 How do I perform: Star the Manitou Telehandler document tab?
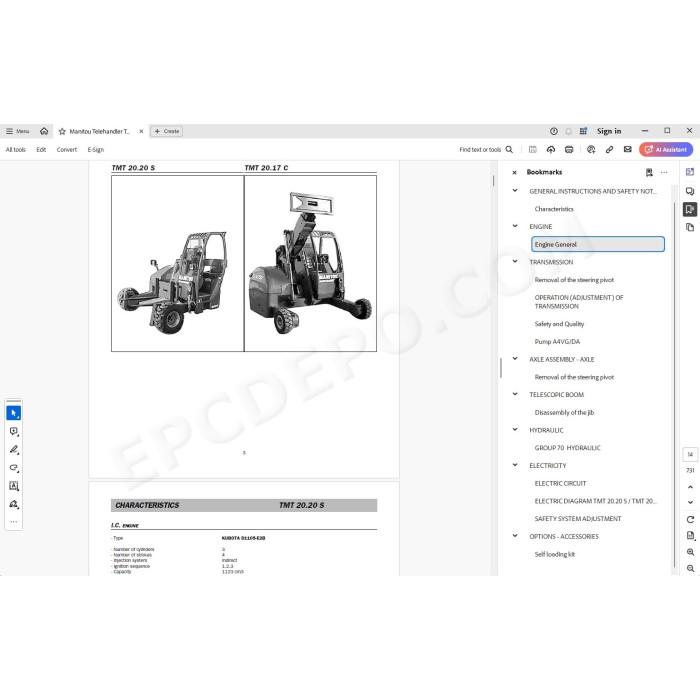[x=62, y=131]
